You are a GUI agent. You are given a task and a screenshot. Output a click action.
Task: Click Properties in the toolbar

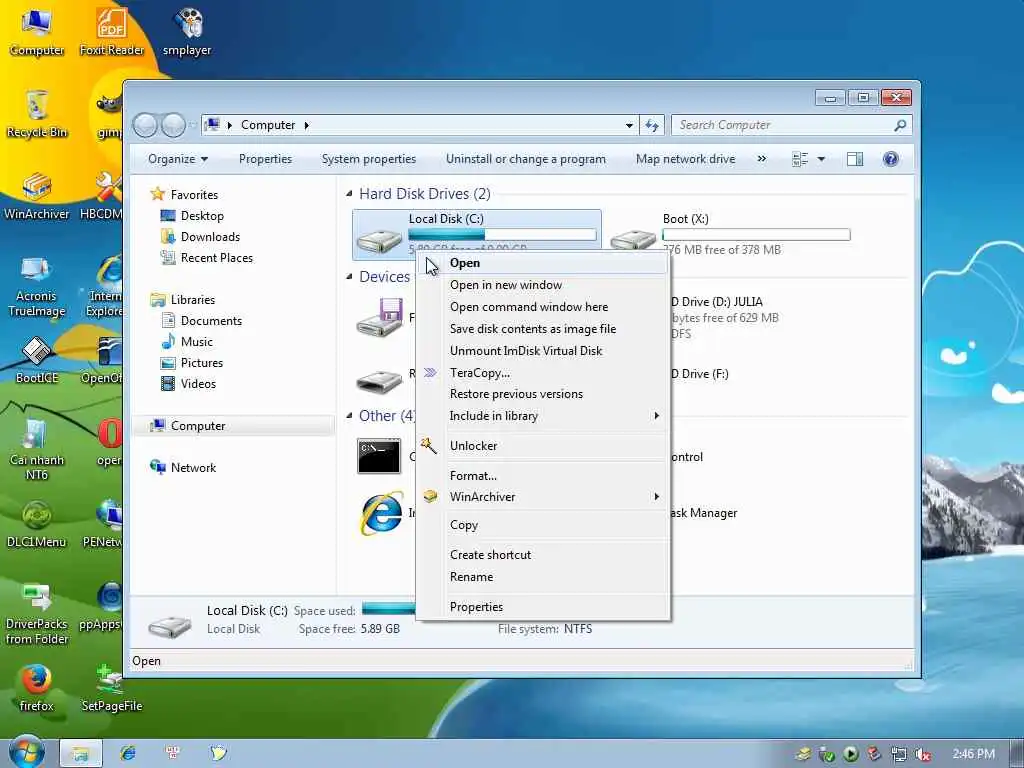(265, 159)
